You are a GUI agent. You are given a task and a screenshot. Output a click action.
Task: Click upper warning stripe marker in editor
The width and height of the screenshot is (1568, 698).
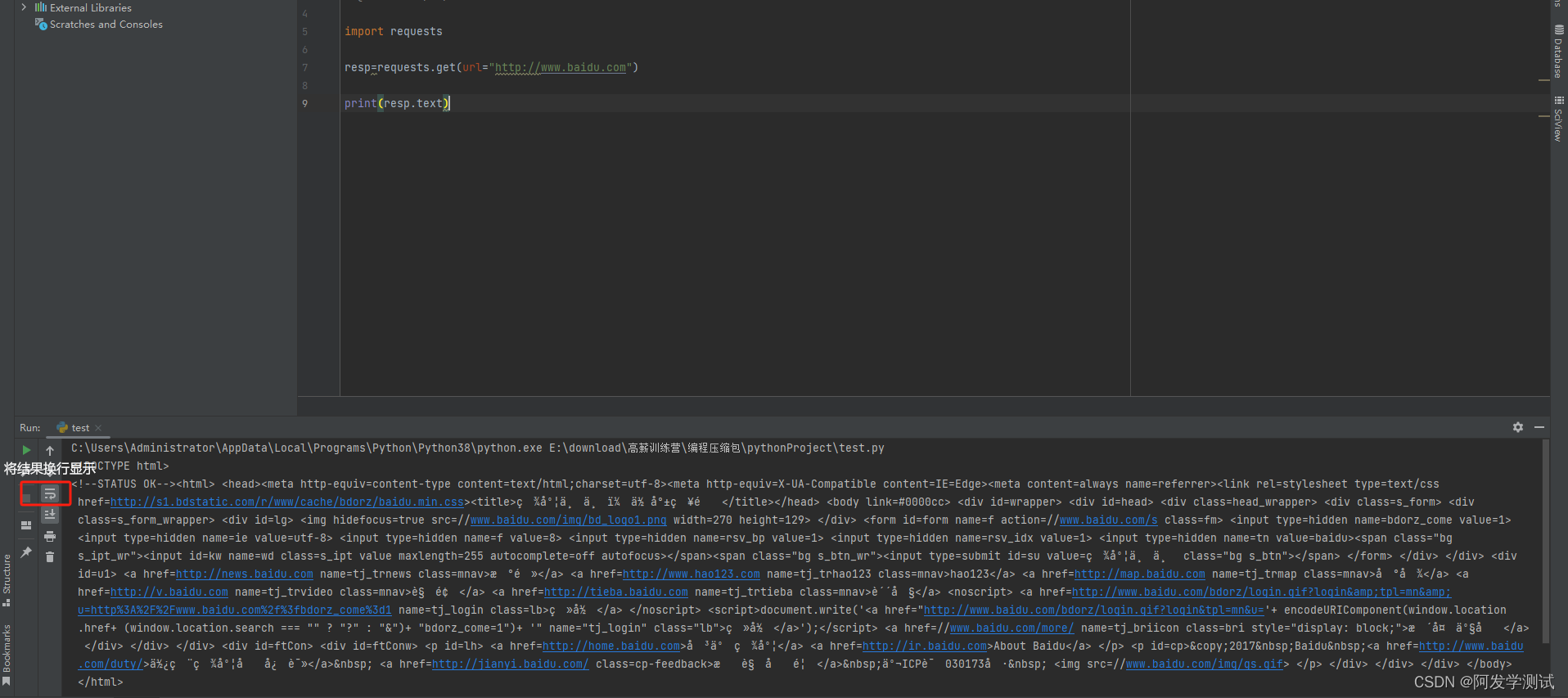click(1544, 80)
